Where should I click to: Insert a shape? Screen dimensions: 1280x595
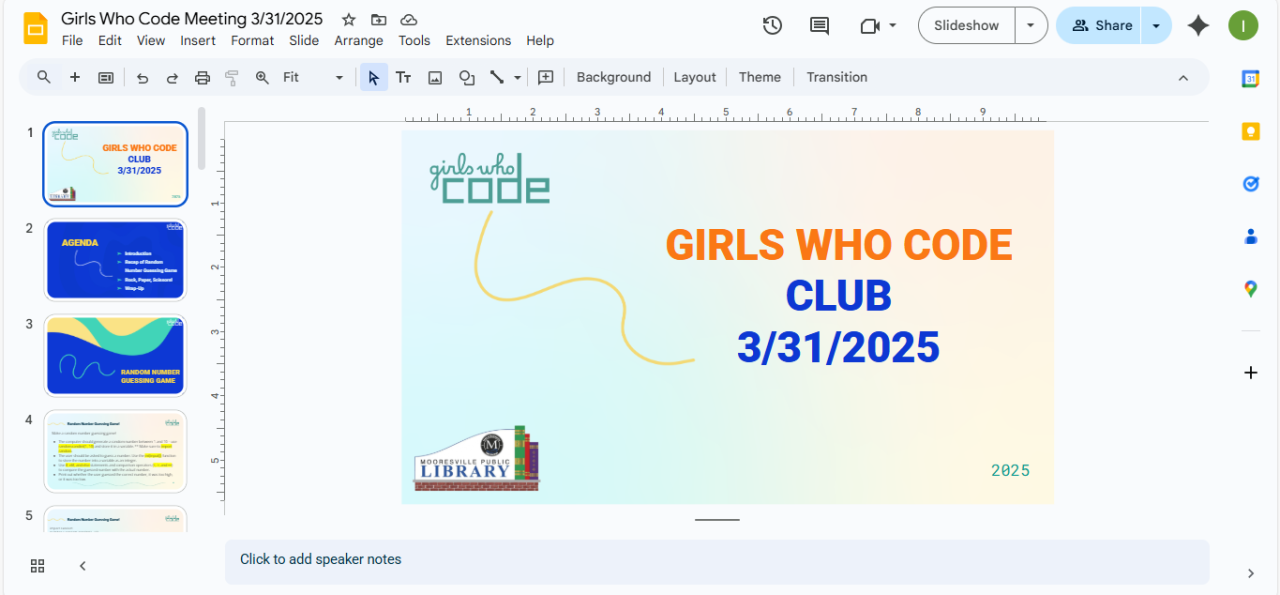tap(466, 77)
